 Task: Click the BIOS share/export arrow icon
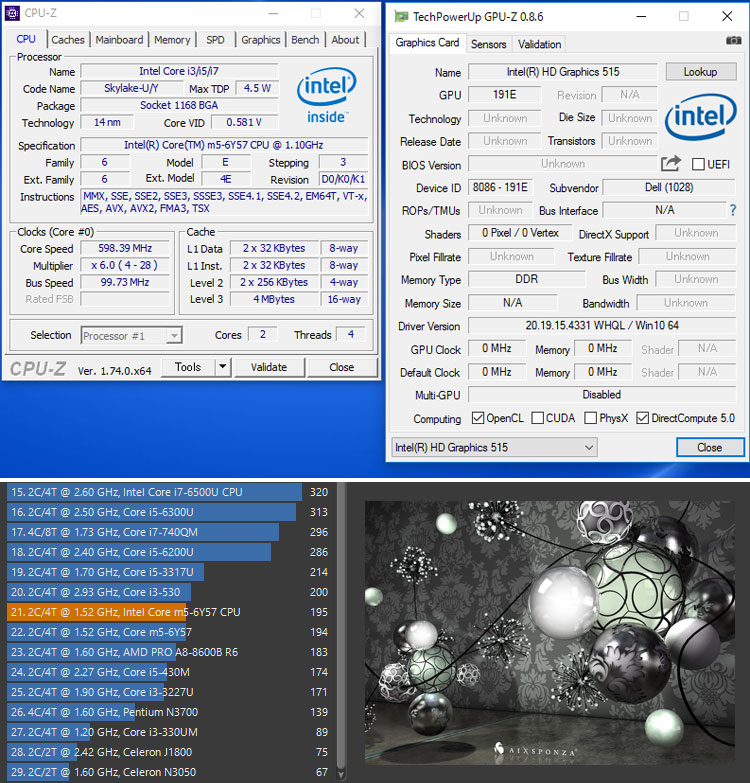click(671, 163)
